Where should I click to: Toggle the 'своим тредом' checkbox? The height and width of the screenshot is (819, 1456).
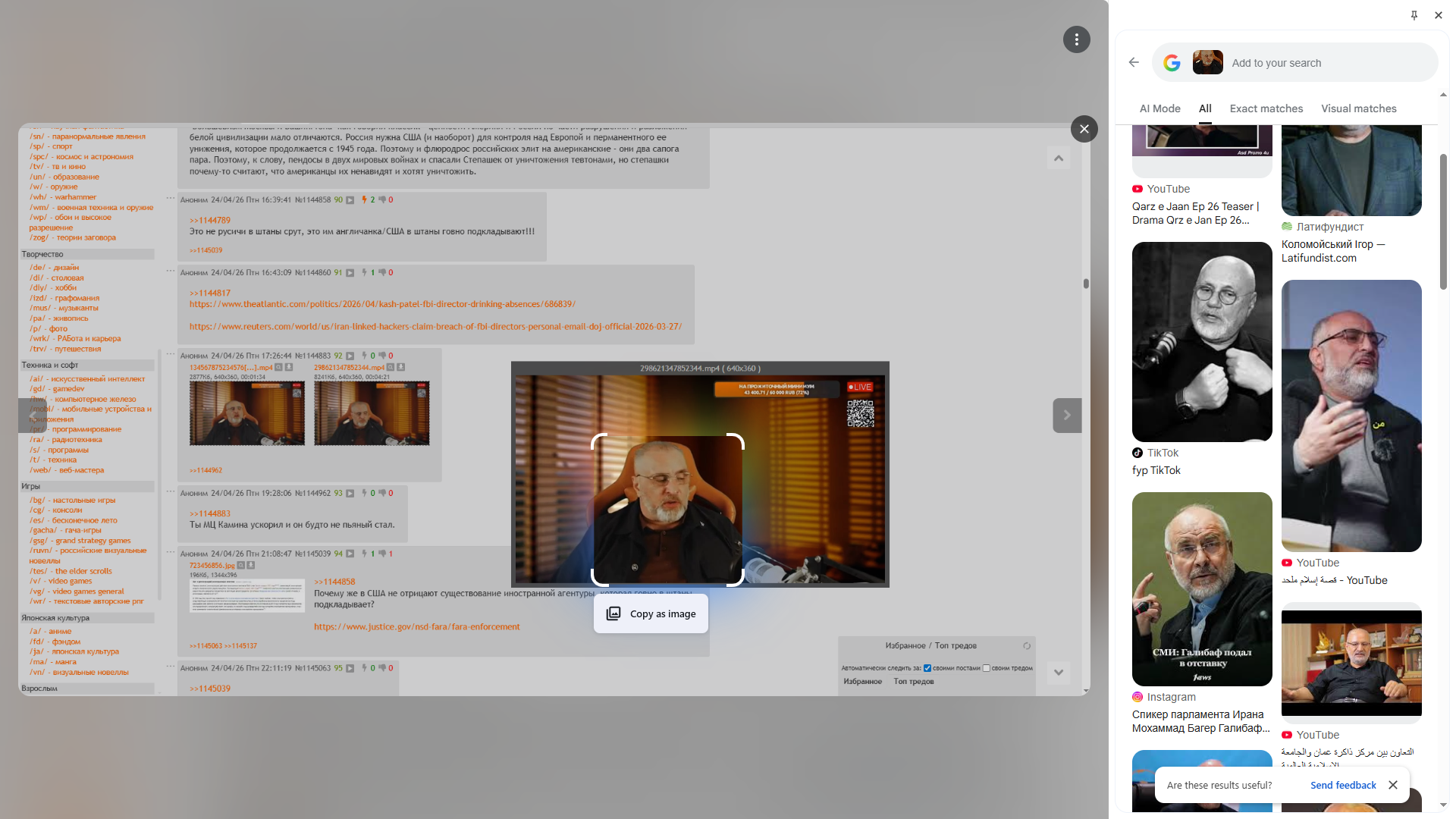986,668
